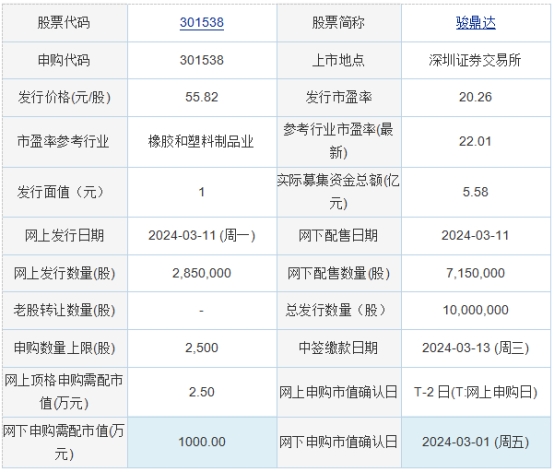
Task: Click the 深圳证券交易所 listing venue cell
Action: (x=476, y=60)
